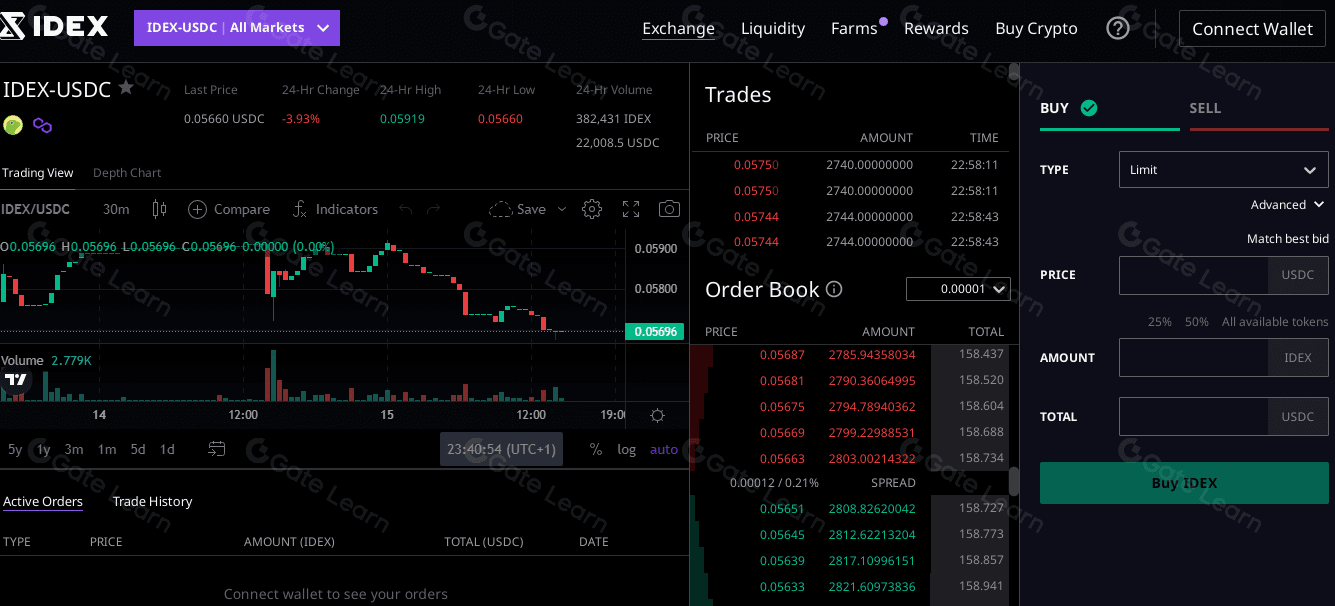Open the order Type Limit dropdown
This screenshot has height=606, width=1335.
coord(1222,169)
